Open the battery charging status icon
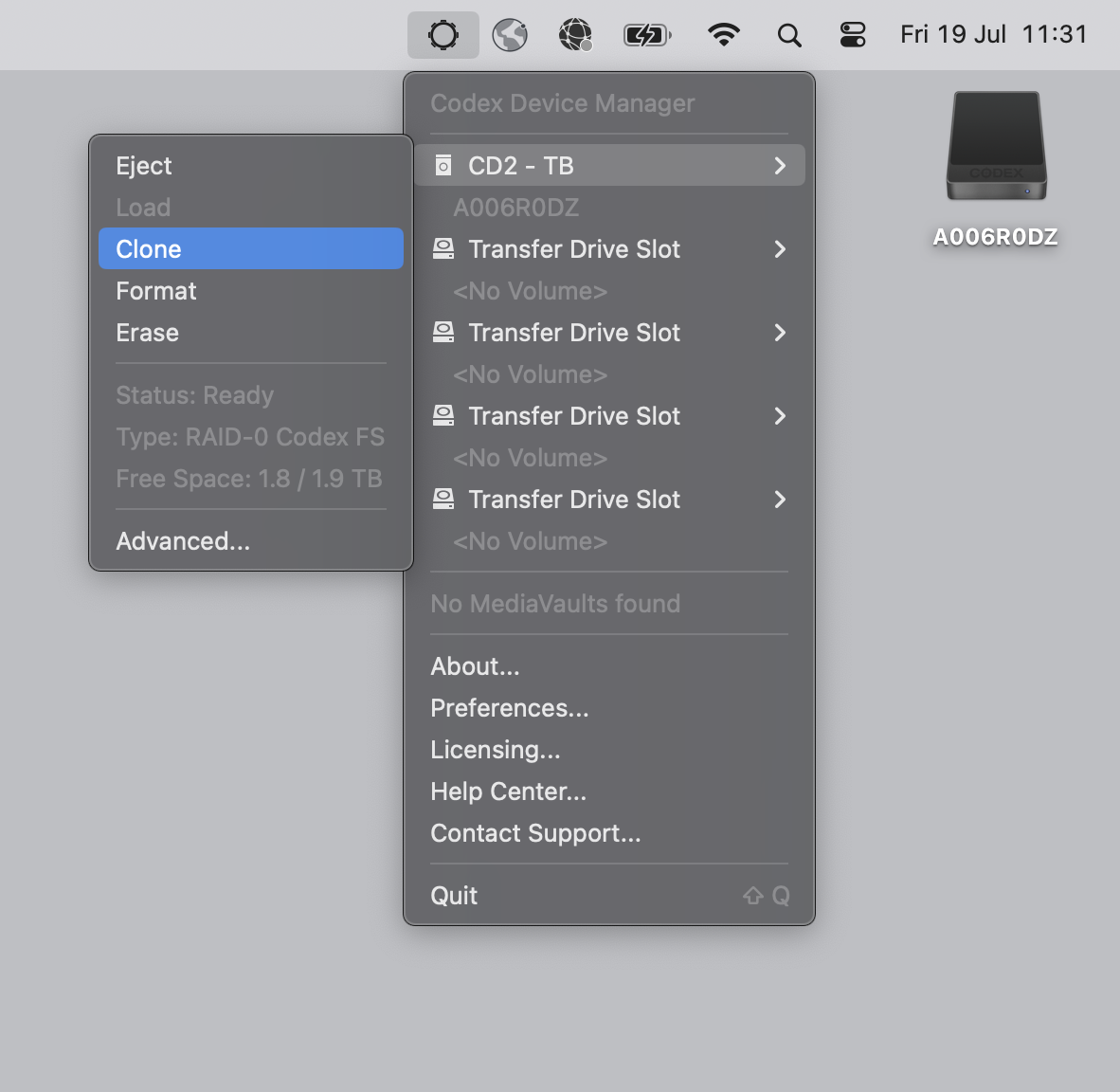 click(647, 34)
